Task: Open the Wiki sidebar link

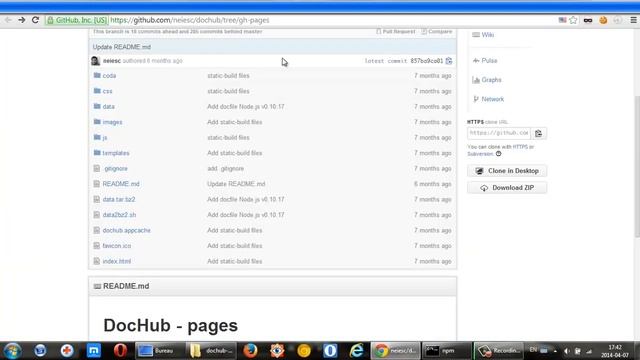Action: [x=488, y=35]
